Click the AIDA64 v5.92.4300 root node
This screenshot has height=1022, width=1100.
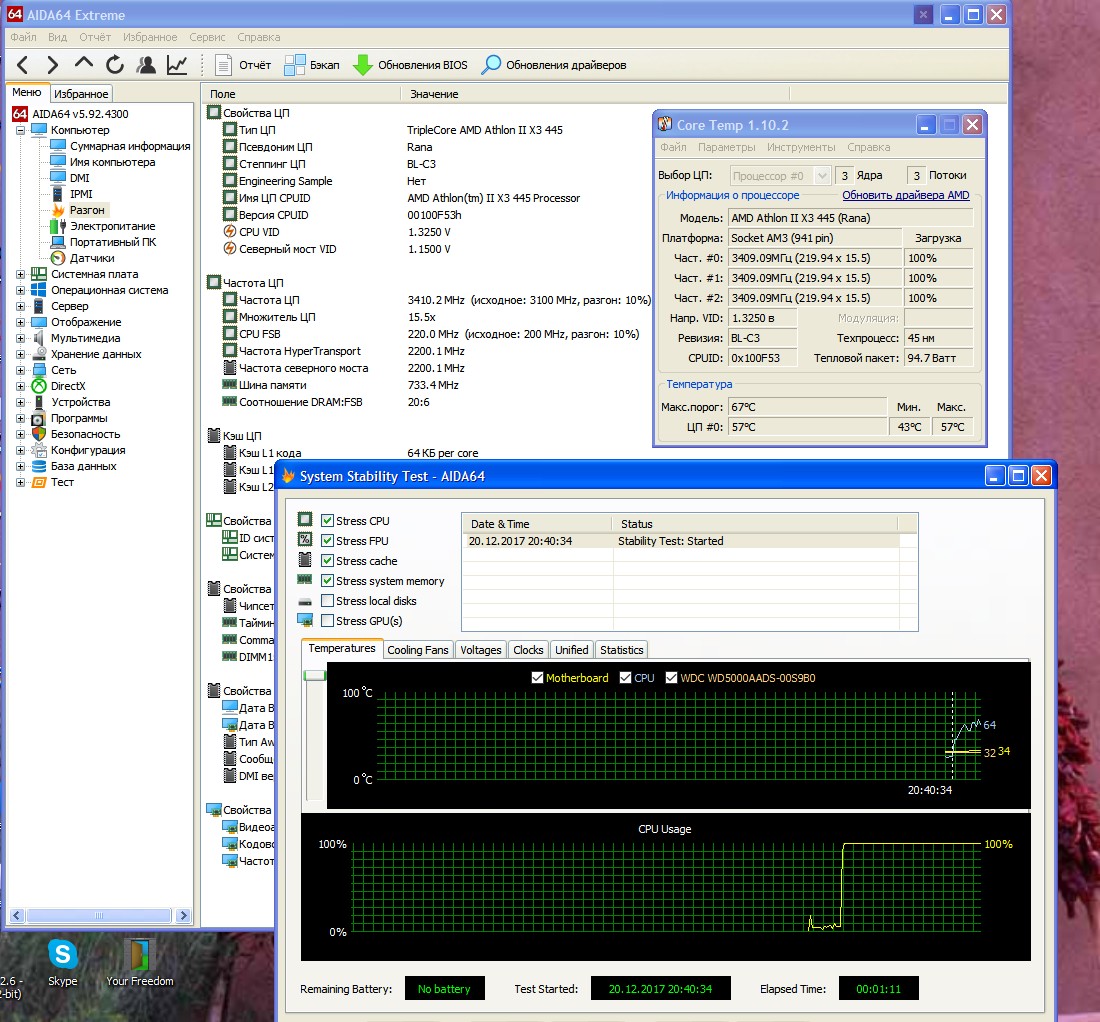click(79, 114)
